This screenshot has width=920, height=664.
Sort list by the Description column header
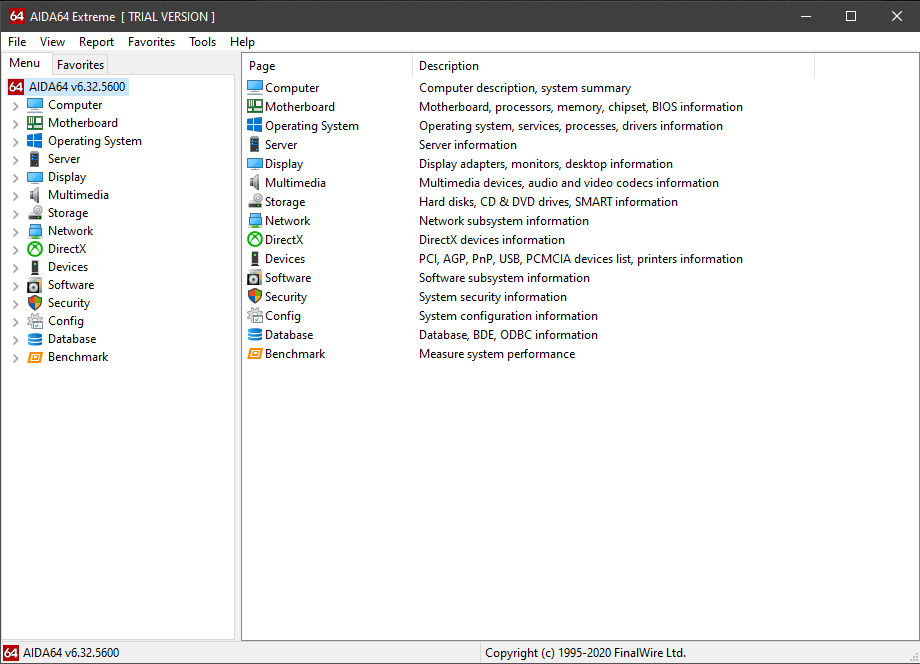(x=614, y=66)
